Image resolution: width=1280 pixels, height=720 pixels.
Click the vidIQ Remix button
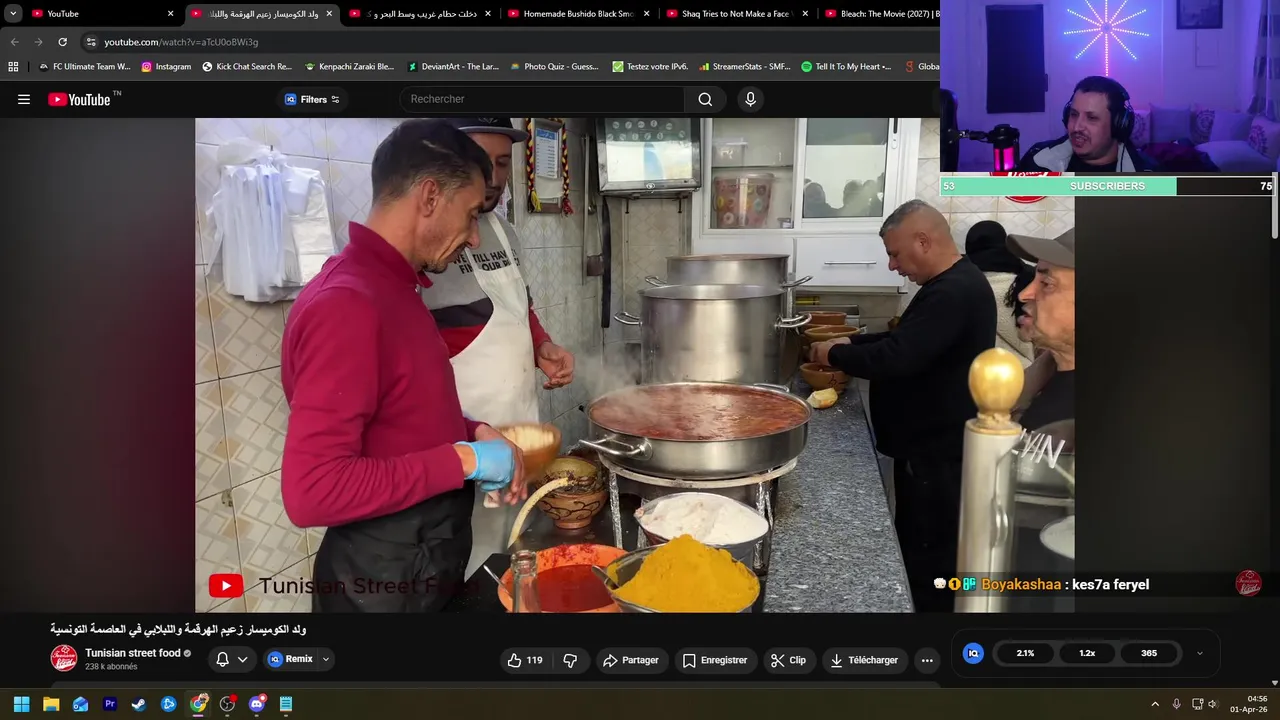290,660
